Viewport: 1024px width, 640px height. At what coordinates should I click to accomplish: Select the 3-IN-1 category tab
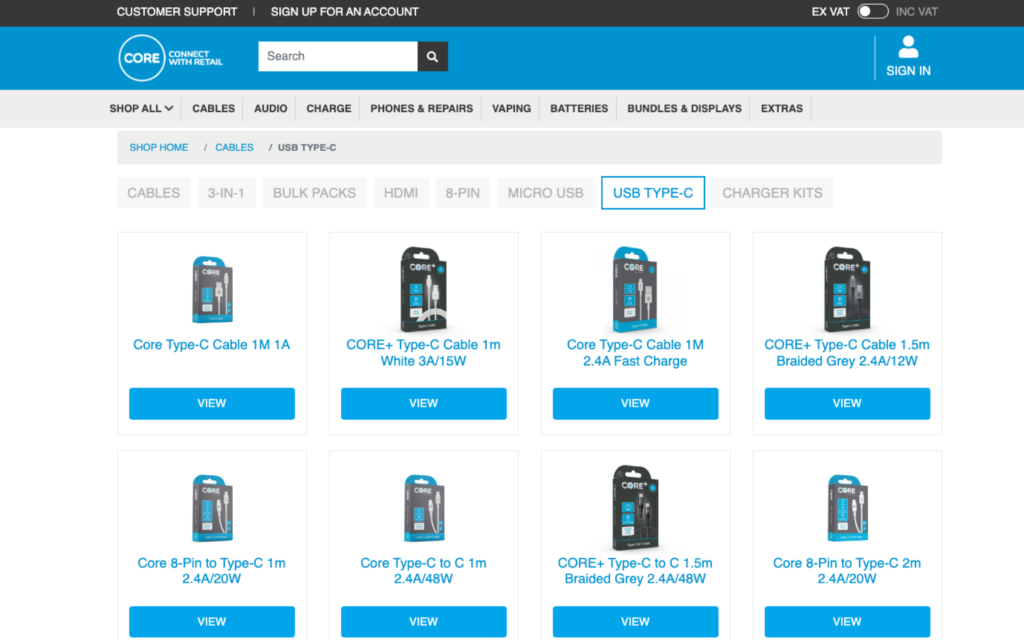click(x=226, y=193)
